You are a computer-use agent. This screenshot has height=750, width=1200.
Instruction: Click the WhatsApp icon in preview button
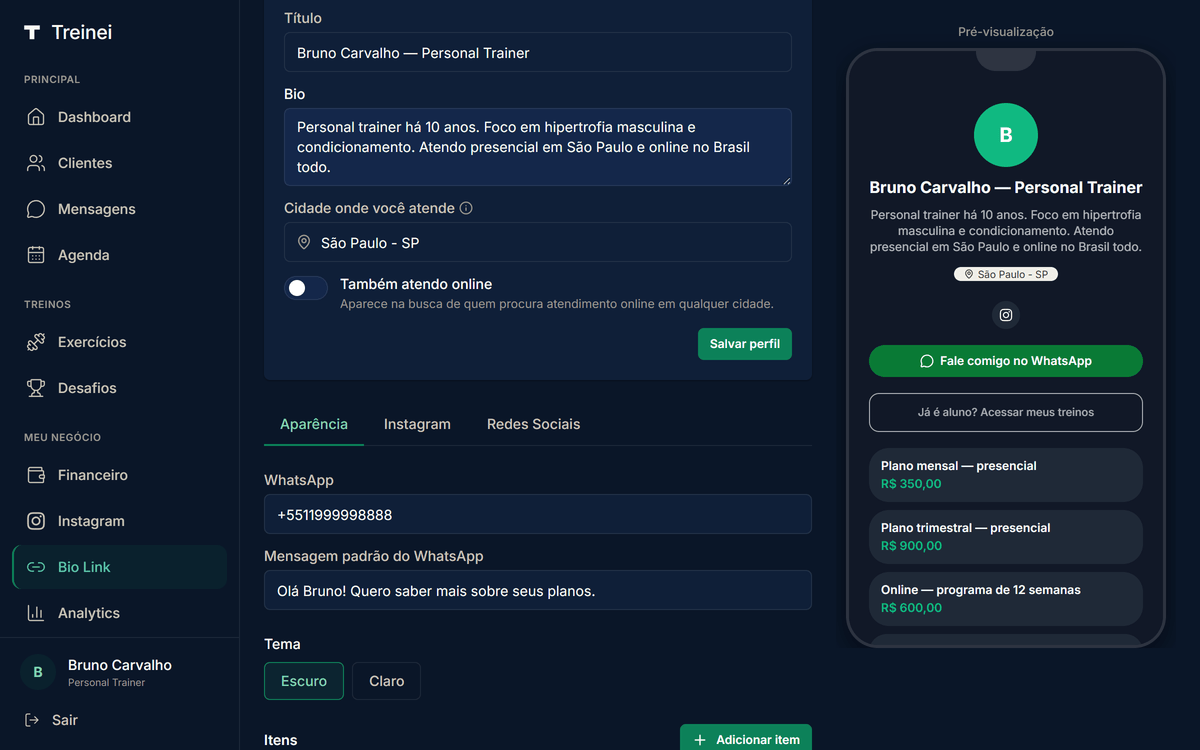click(927, 361)
